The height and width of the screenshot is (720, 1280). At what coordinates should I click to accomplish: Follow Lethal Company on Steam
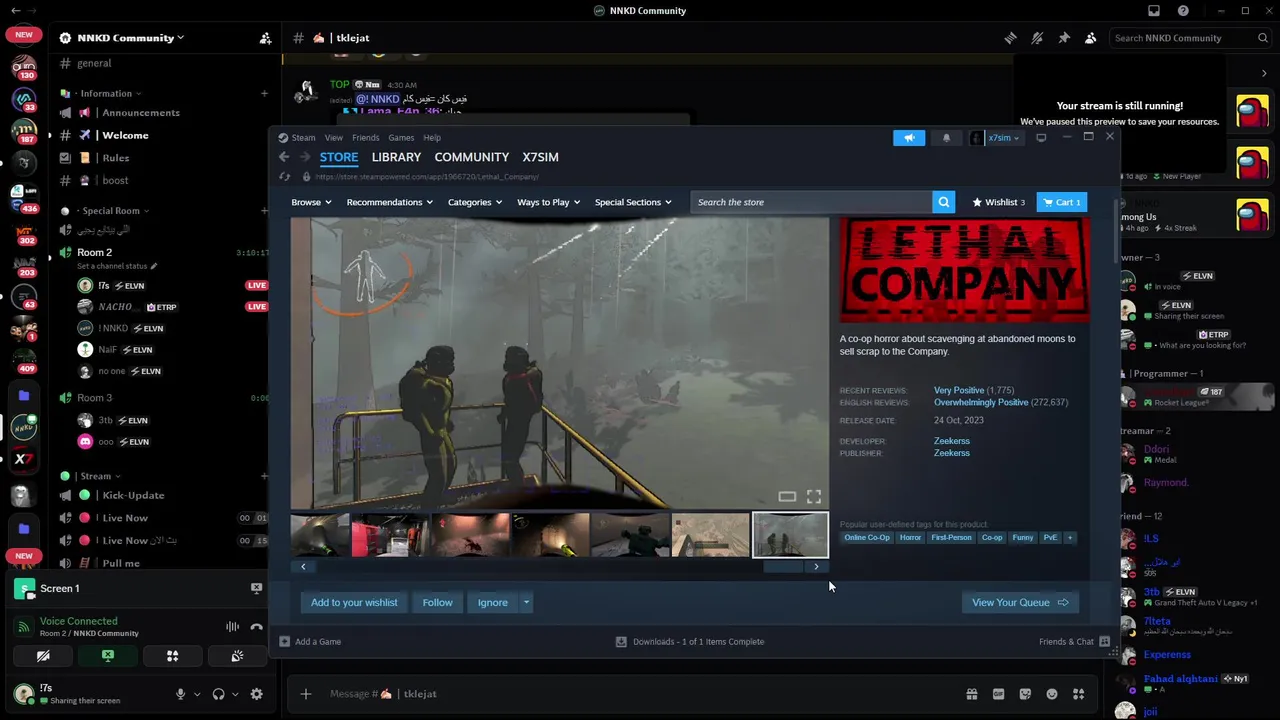pos(437,602)
